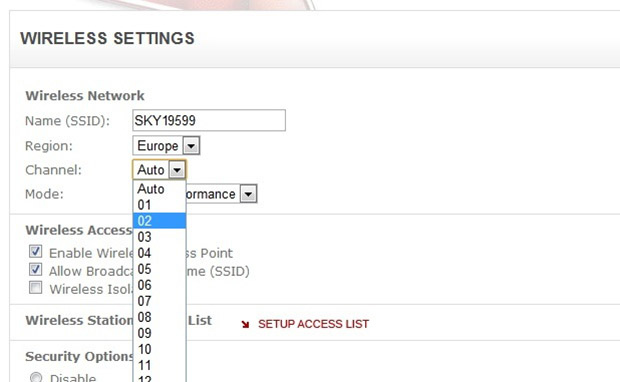The image size is (620, 382).
Task: Click the red arrow icon beside Setup Access List
Action: (x=245, y=324)
